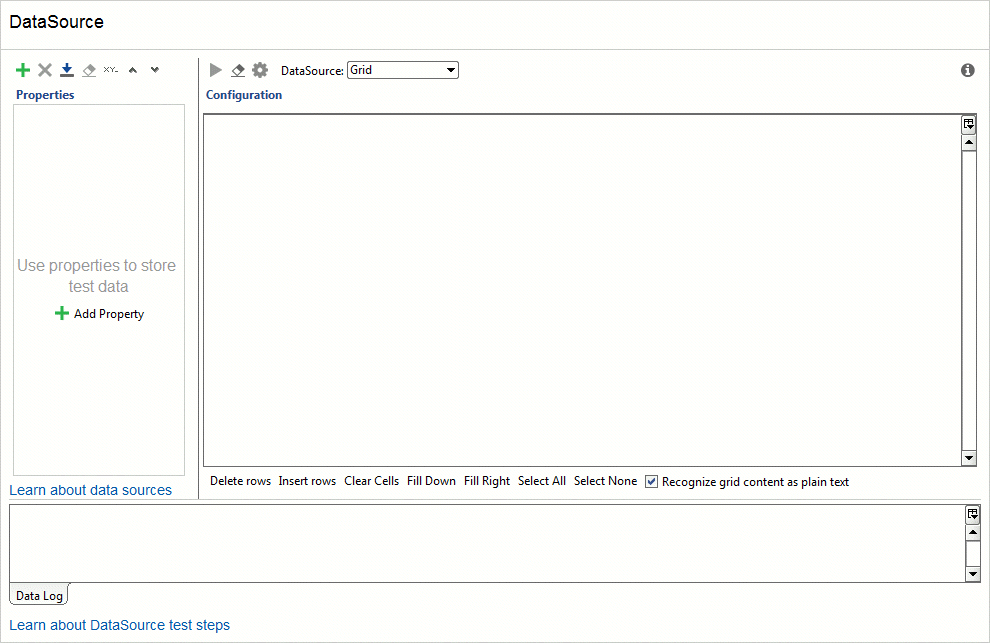This screenshot has height=643, width=990.
Task: Open DataSource options with the gear icon
Action: pyautogui.click(x=260, y=69)
